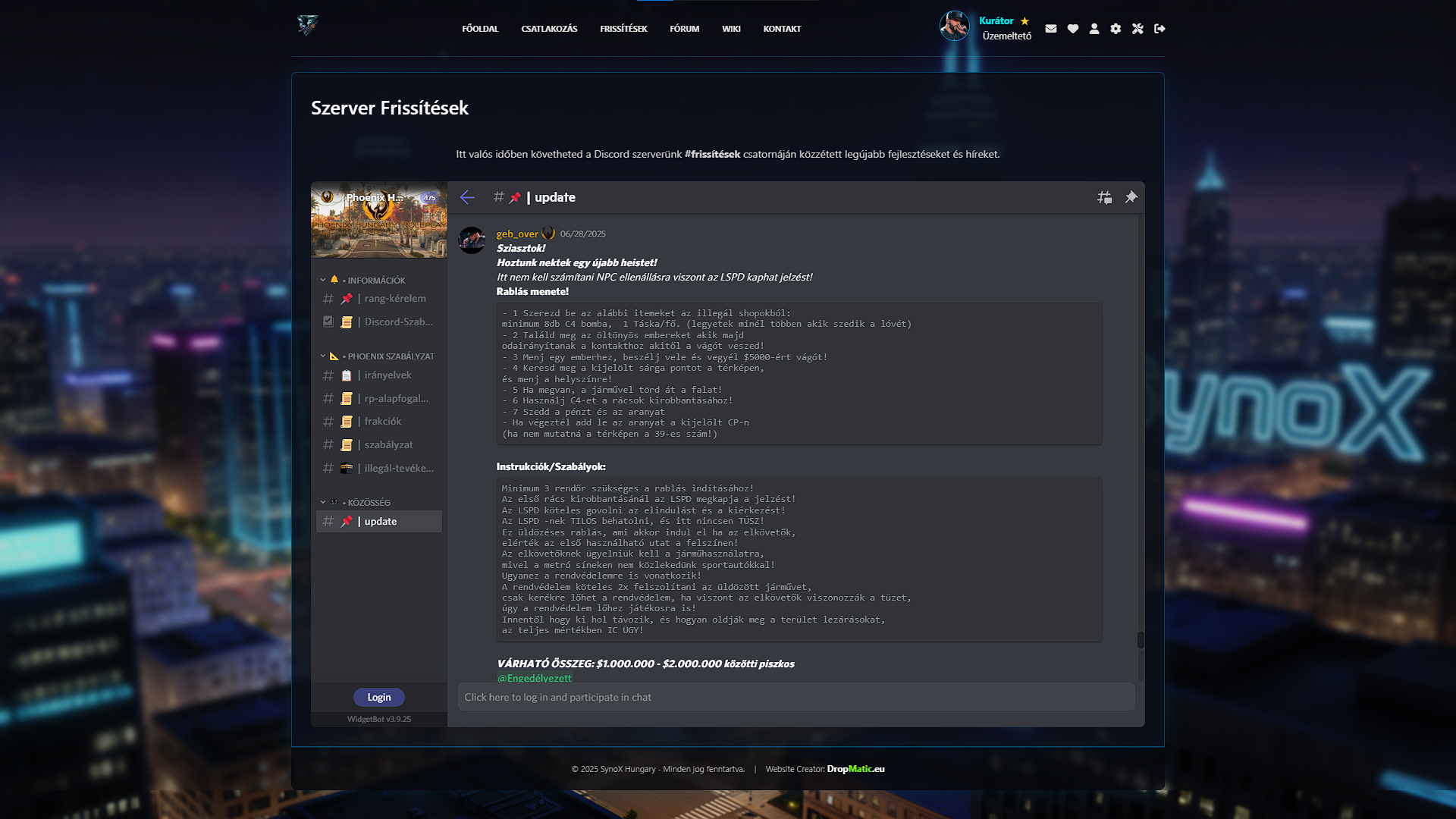Open the KONTAKT menu item
The image size is (1456, 819).
coord(782,29)
